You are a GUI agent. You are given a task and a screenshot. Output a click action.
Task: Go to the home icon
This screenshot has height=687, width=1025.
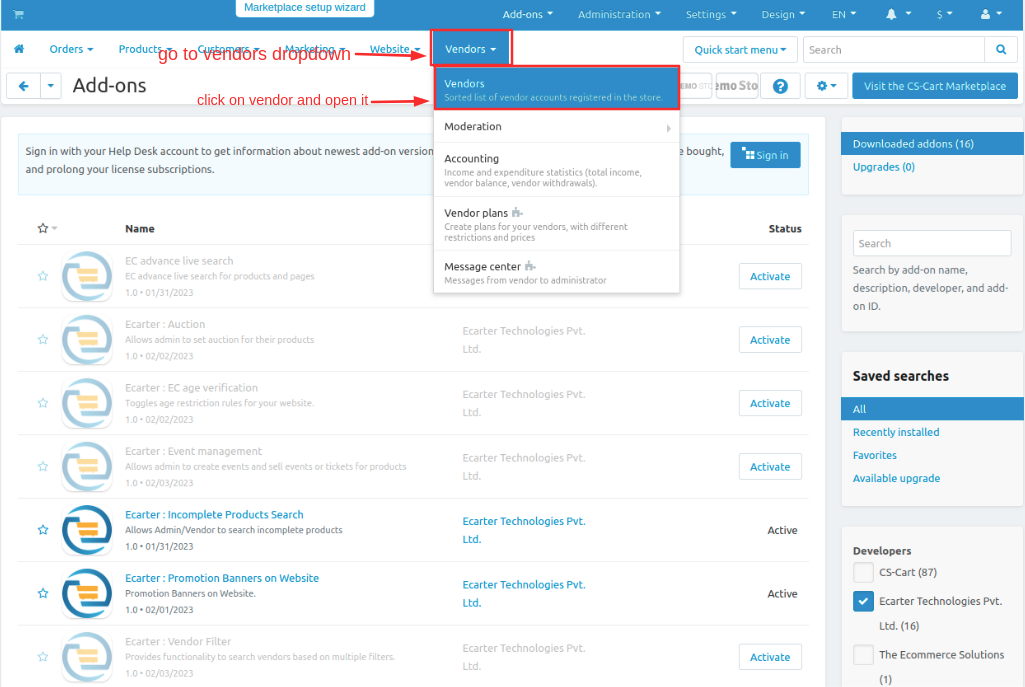[19, 49]
